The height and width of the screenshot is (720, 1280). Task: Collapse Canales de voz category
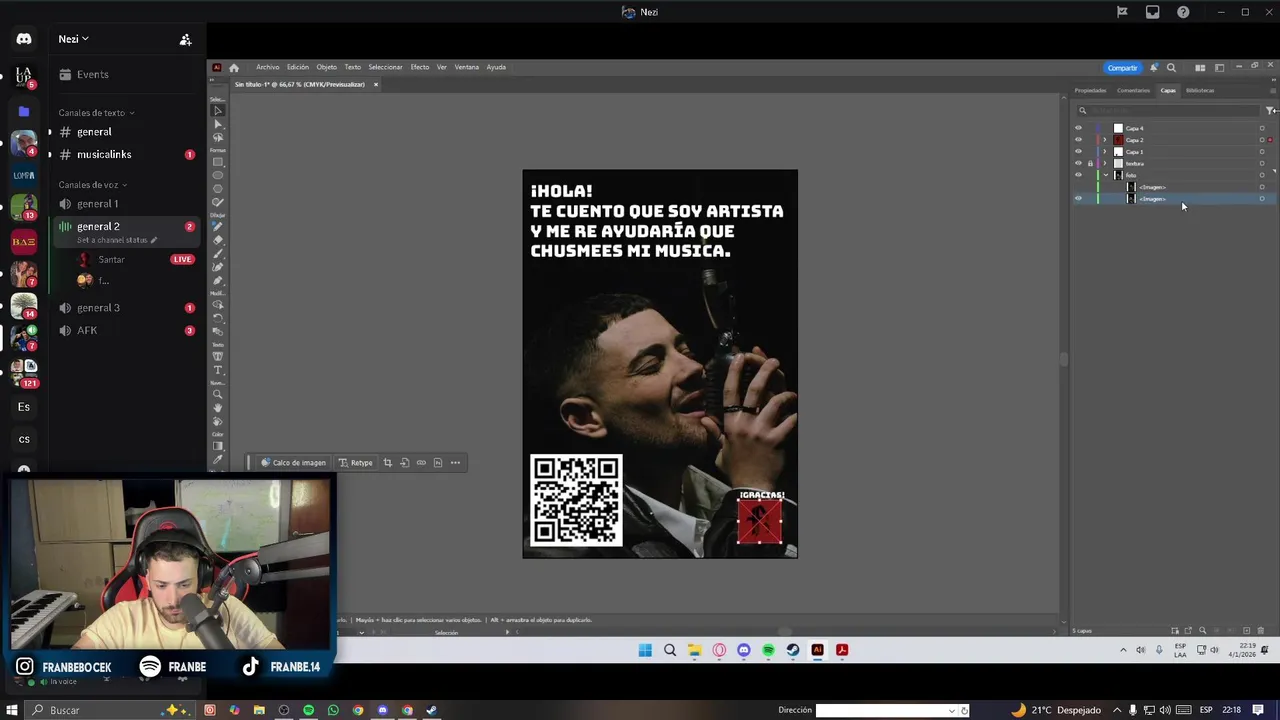click(x=92, y=185)
